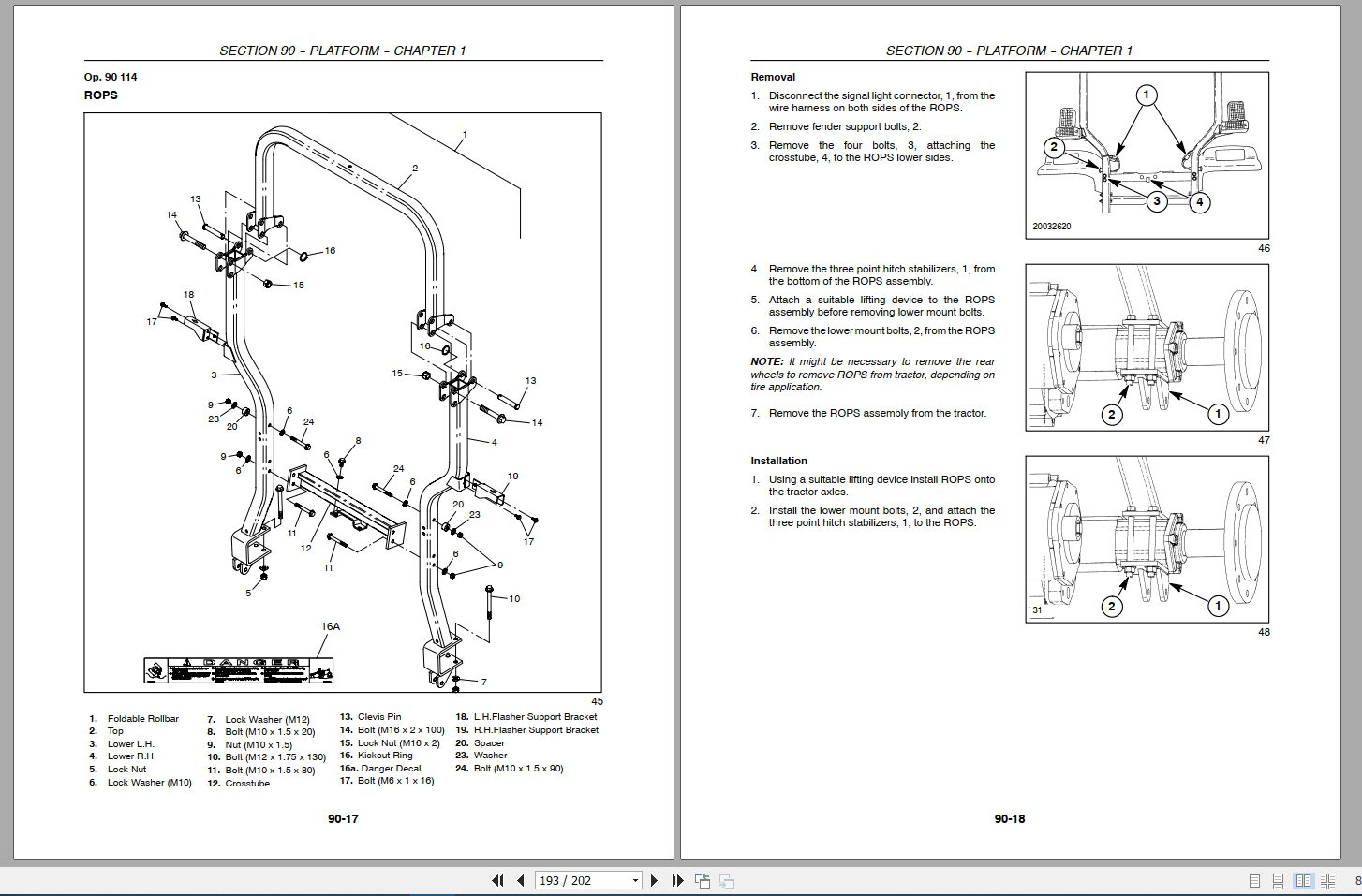The width and height of the screenshot is (1362, 896).
Task: Return to the previous view
Action: pyautogui.click(x=702, y=880)
